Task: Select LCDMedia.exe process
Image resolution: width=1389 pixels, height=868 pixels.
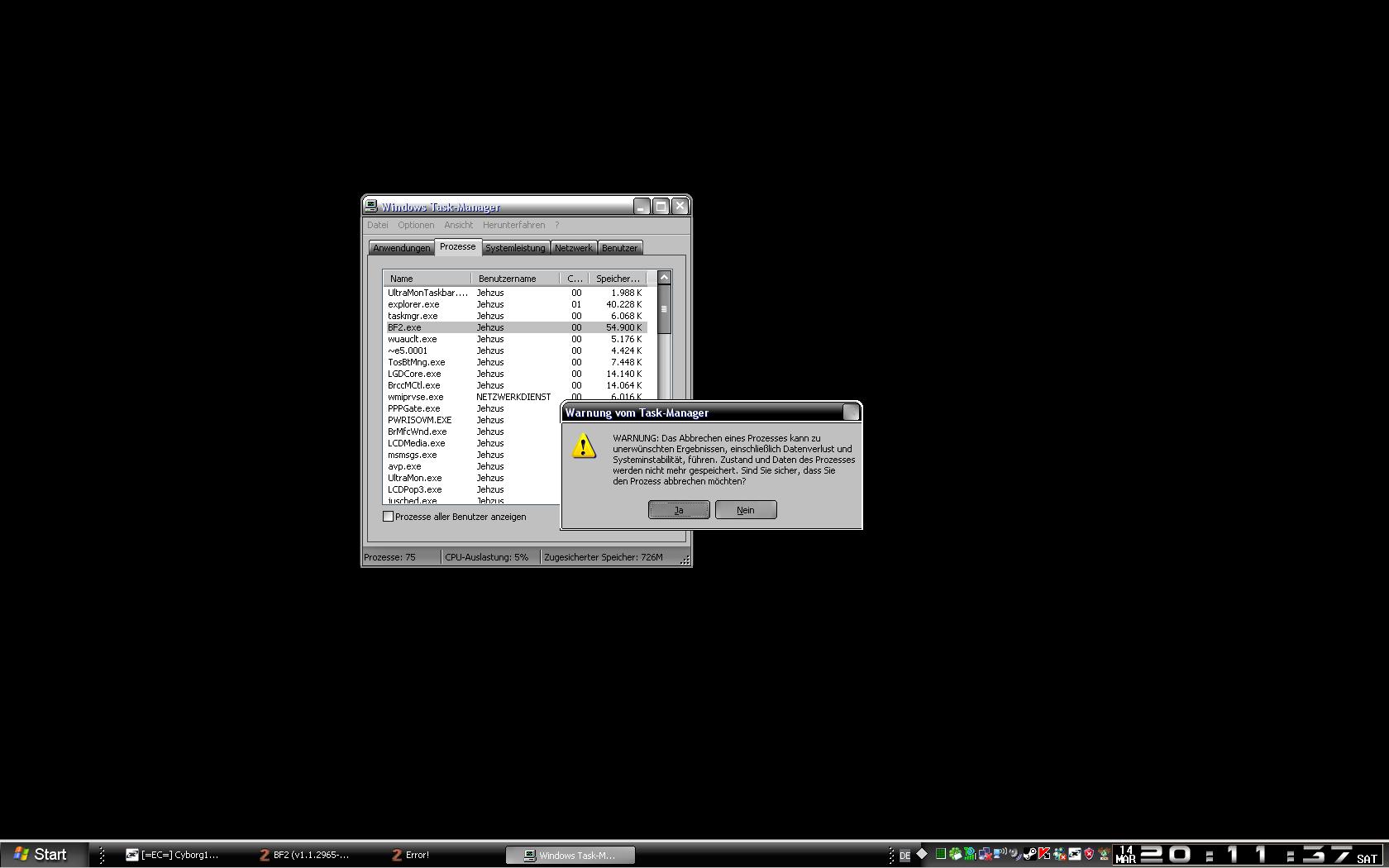Action: point(474,443)
